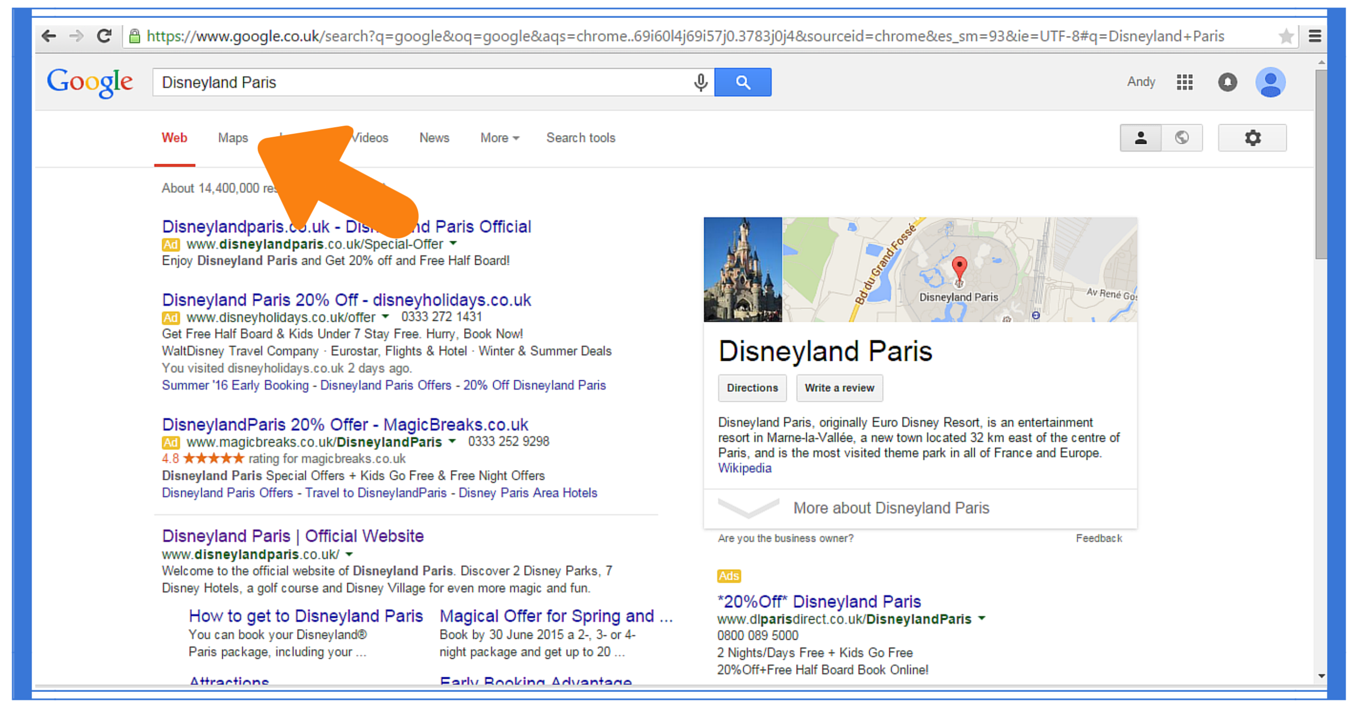Click the browser back arrow

click(48, 36)
